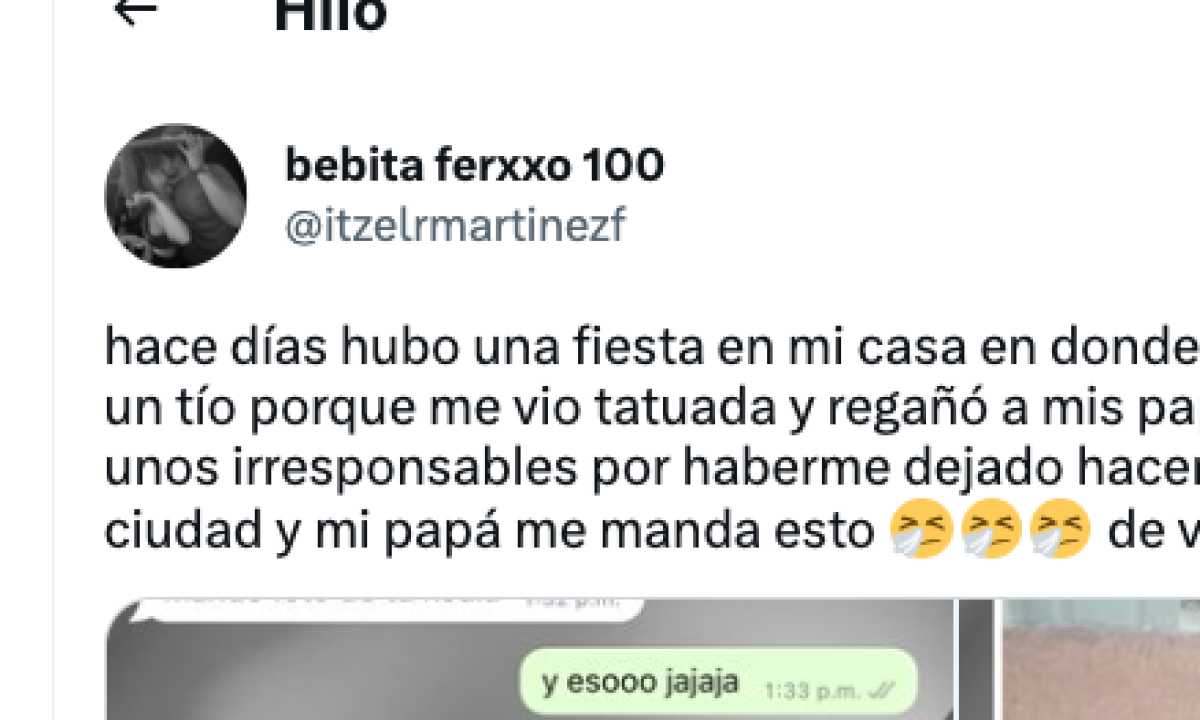Image resolution: width=1200 pixels, height=720 pixels.
Task: Select the middle sneezing face emoji
Action: coord(990,528)
